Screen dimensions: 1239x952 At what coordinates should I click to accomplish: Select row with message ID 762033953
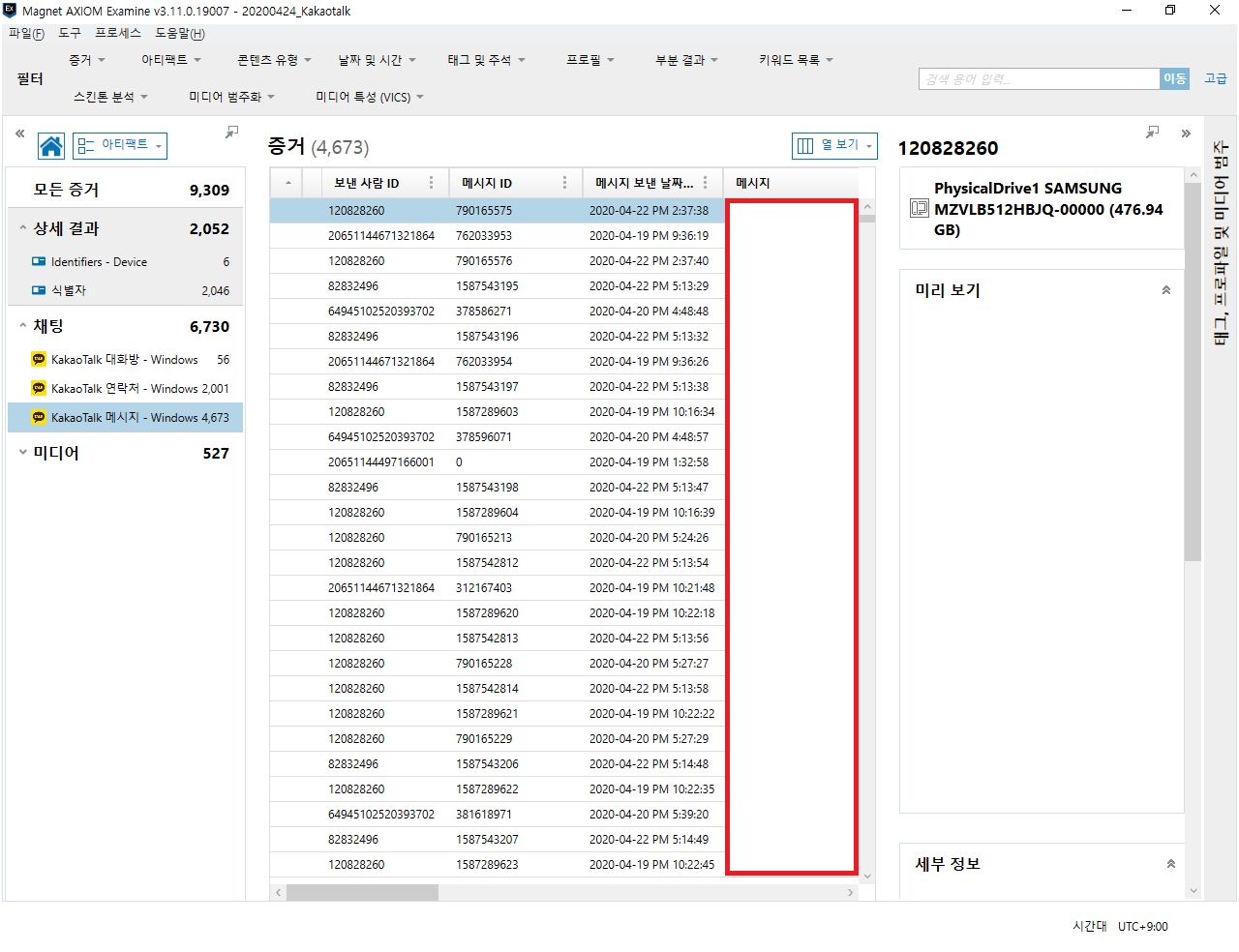[x=563, y=236]
